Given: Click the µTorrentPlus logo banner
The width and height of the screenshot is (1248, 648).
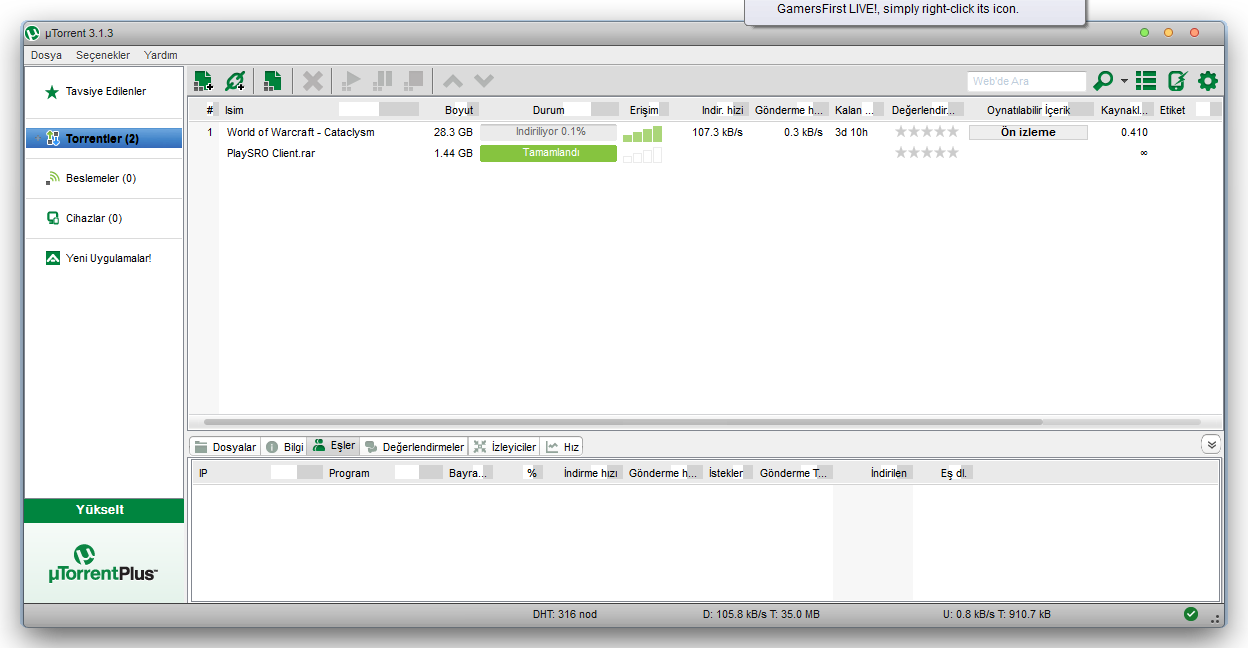Looking at the screenshot, I should (104, 563).
